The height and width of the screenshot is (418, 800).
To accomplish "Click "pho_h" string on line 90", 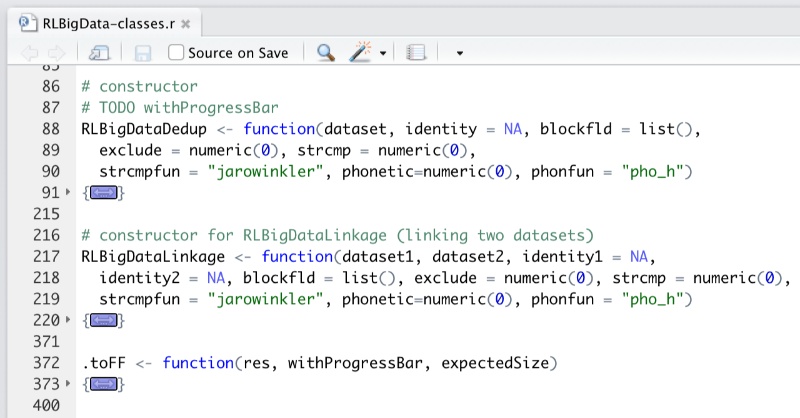I will 653,171.
